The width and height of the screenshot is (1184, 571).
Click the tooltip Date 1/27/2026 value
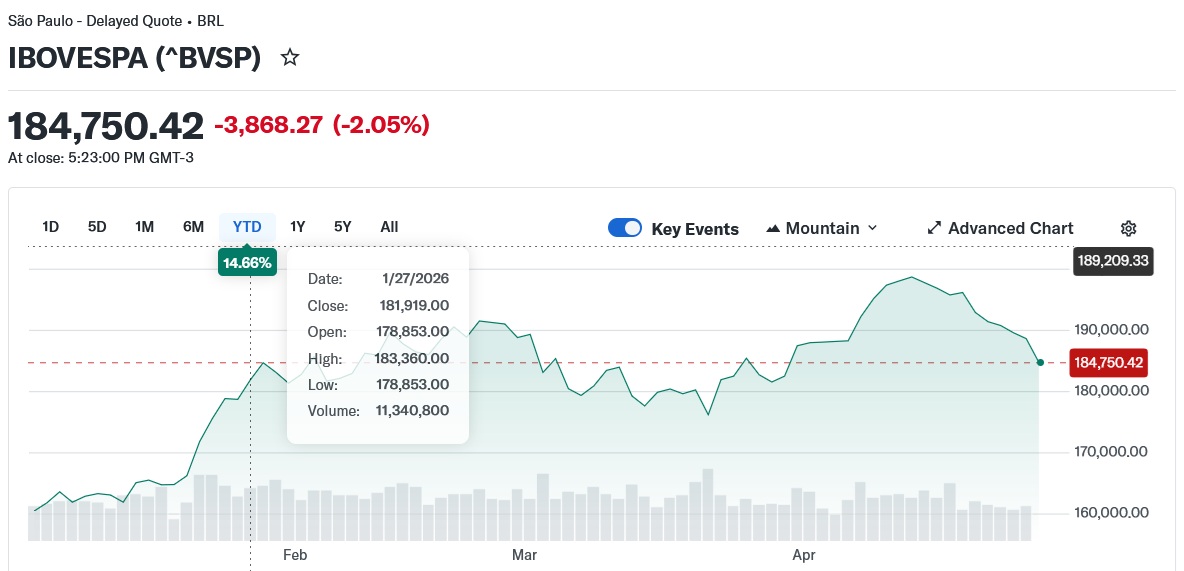pos(416,279)
